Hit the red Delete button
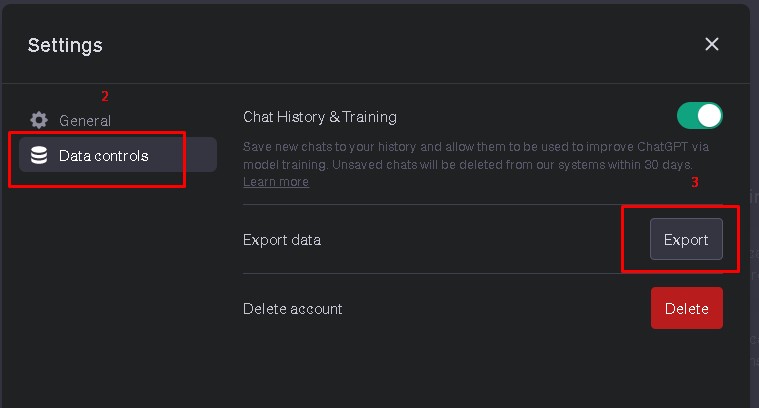 pos(686,308)
